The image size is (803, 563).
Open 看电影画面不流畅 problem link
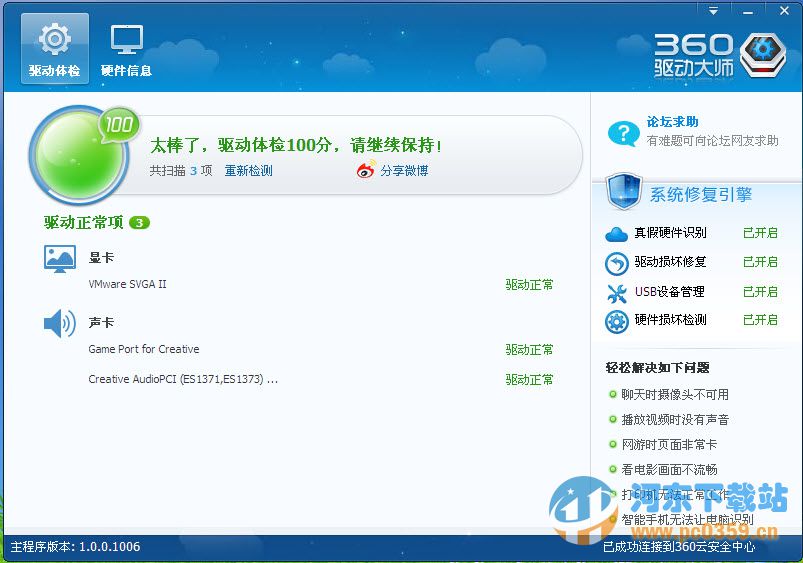click(x=669, y=470)
